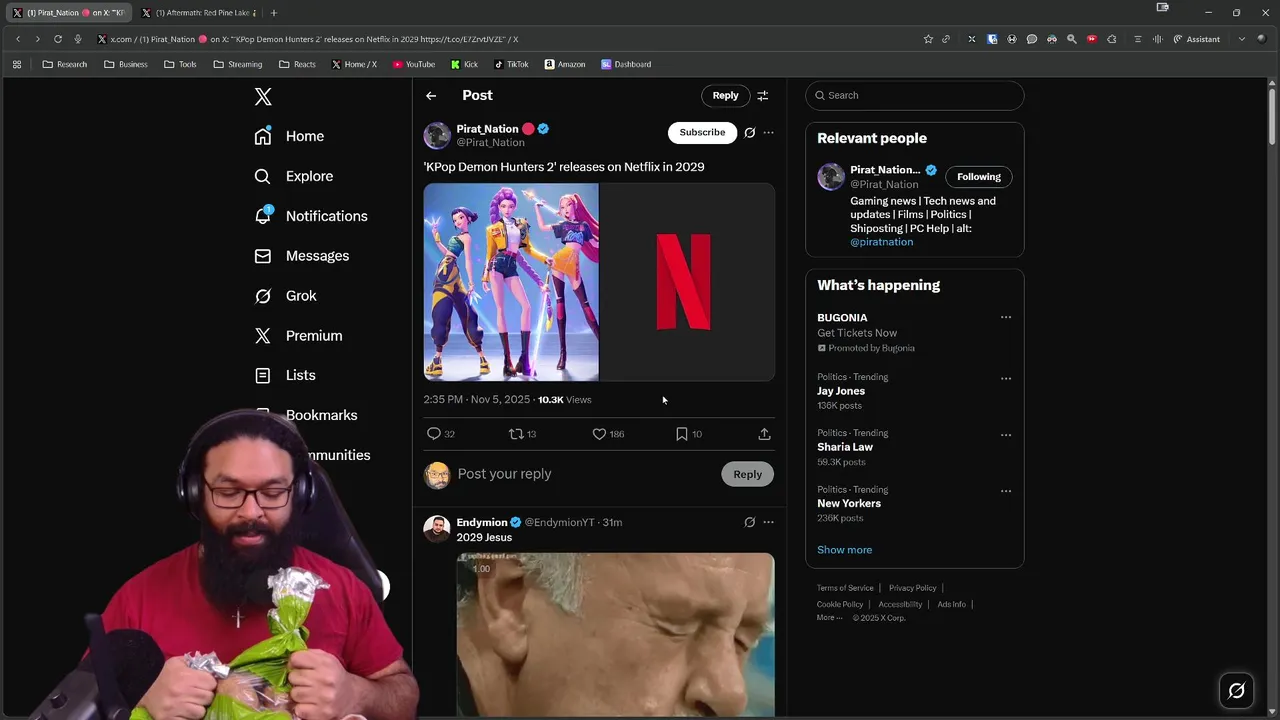Open more options for Sharia Law trend

click(1006, 435)
